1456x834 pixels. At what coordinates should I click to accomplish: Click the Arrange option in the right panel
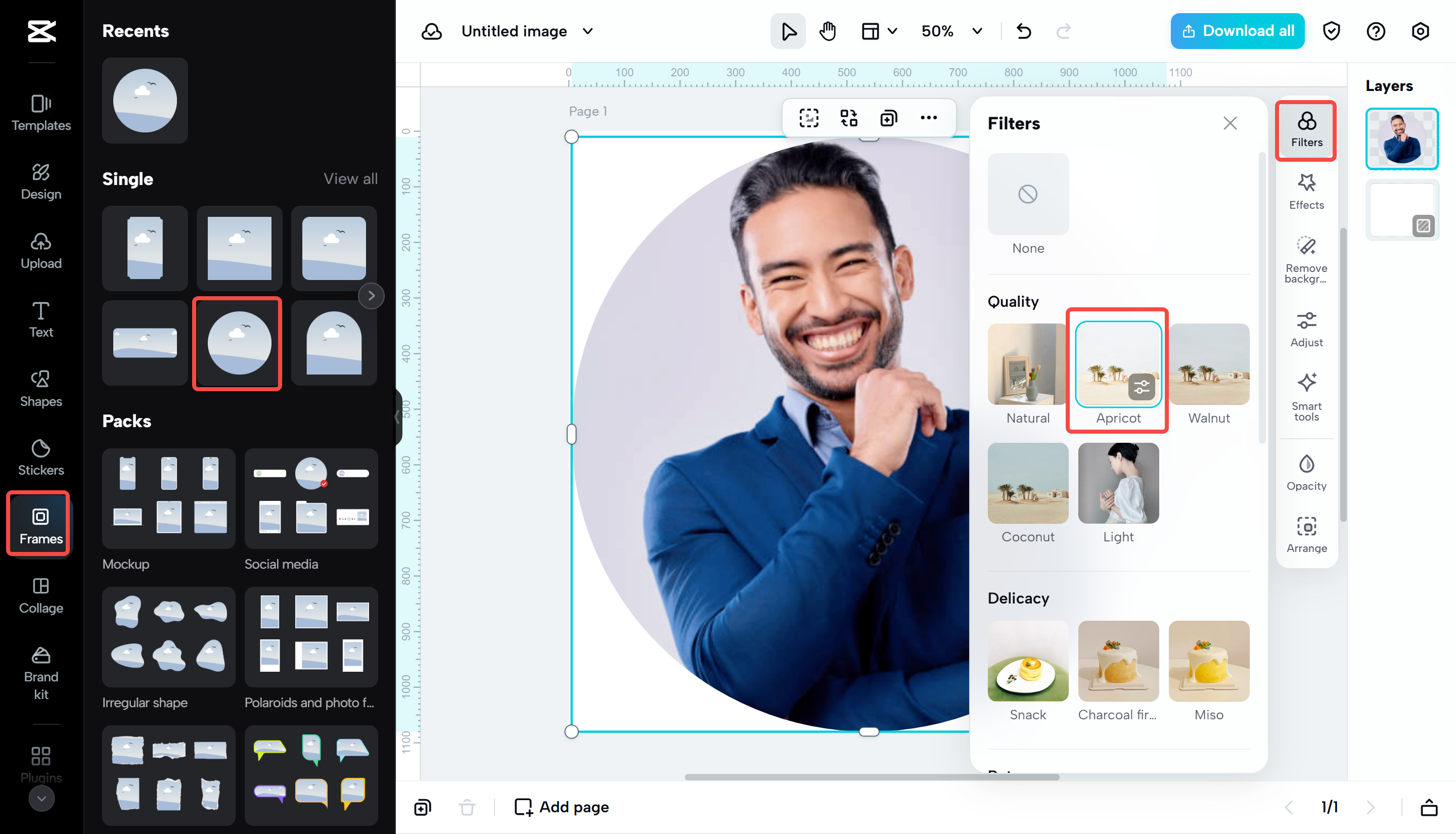click(1306, 533)
